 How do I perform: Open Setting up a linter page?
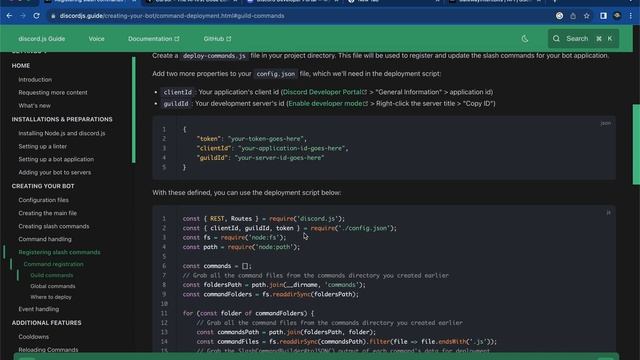[x=42, y=147]
